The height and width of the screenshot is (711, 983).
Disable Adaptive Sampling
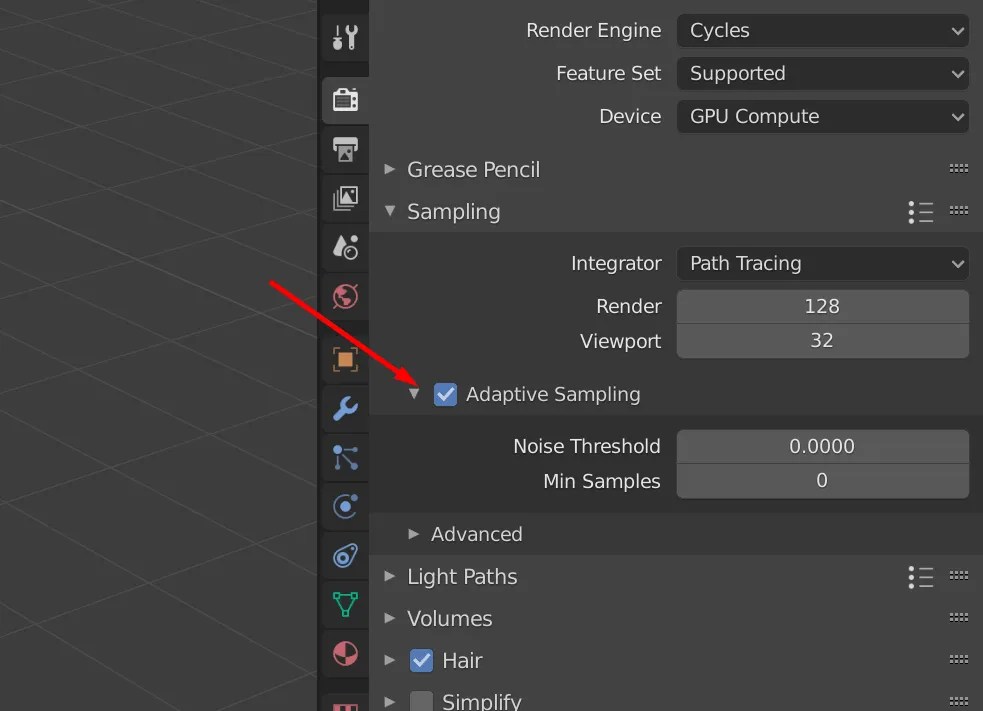[x=445, y=394]
